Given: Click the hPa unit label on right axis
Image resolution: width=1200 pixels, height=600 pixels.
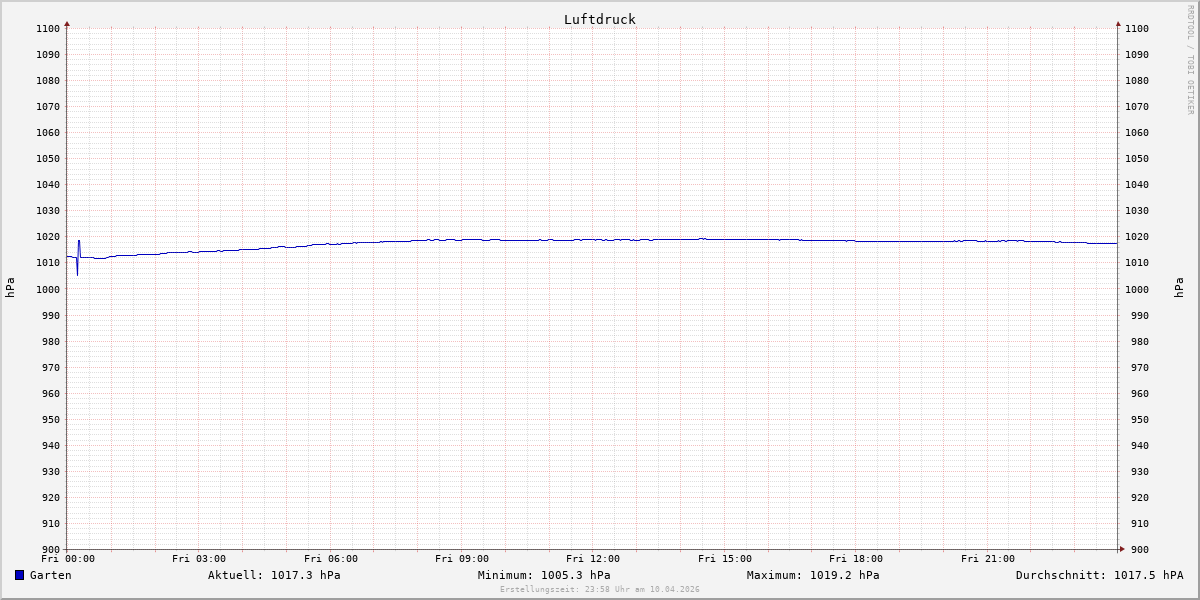Looking at the screenshot, I should click(1180, 288).
